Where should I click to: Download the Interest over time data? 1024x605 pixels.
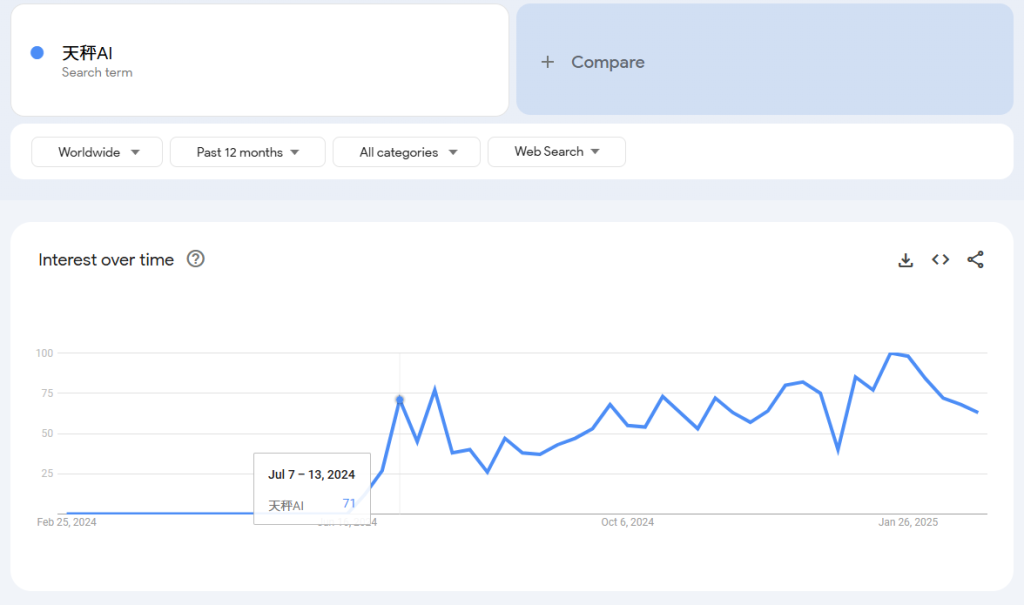tap(905, 260)
